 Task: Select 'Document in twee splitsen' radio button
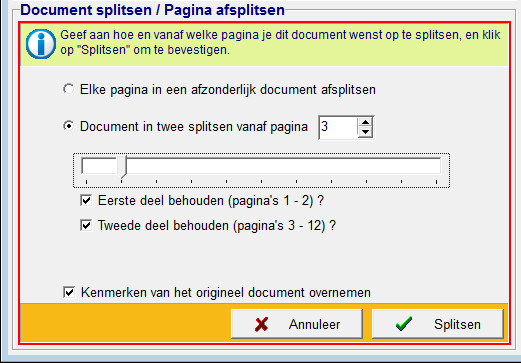(x=69, y=126)
